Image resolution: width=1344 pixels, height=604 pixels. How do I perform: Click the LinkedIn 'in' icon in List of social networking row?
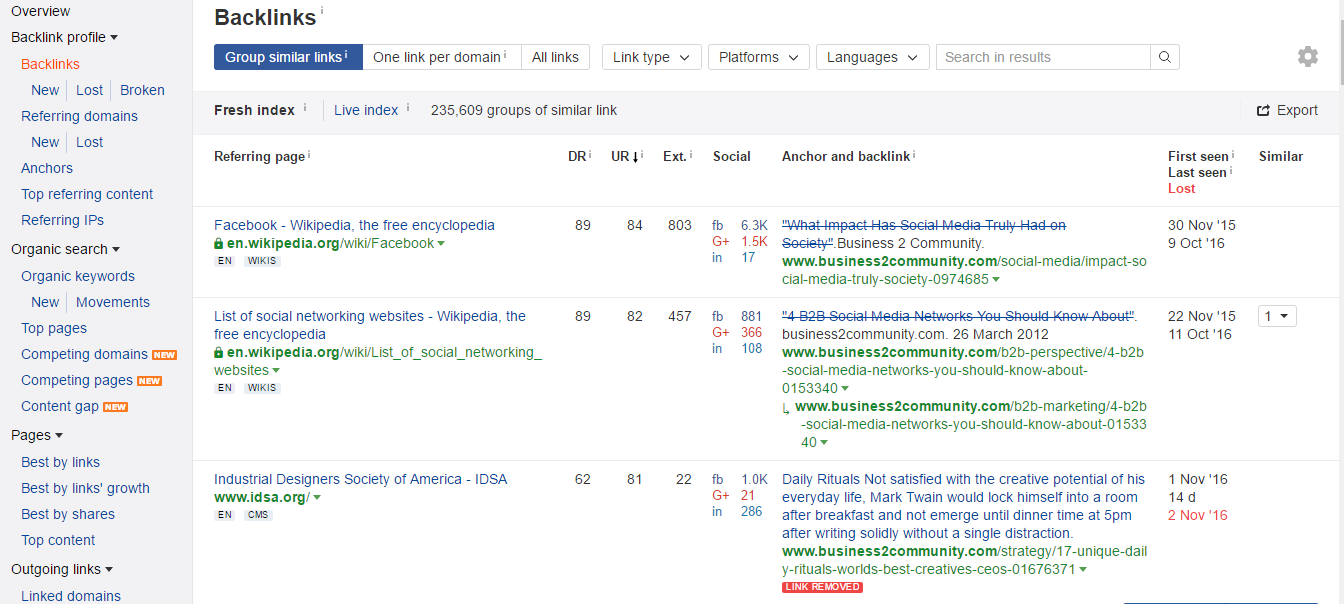click(717, 349)
